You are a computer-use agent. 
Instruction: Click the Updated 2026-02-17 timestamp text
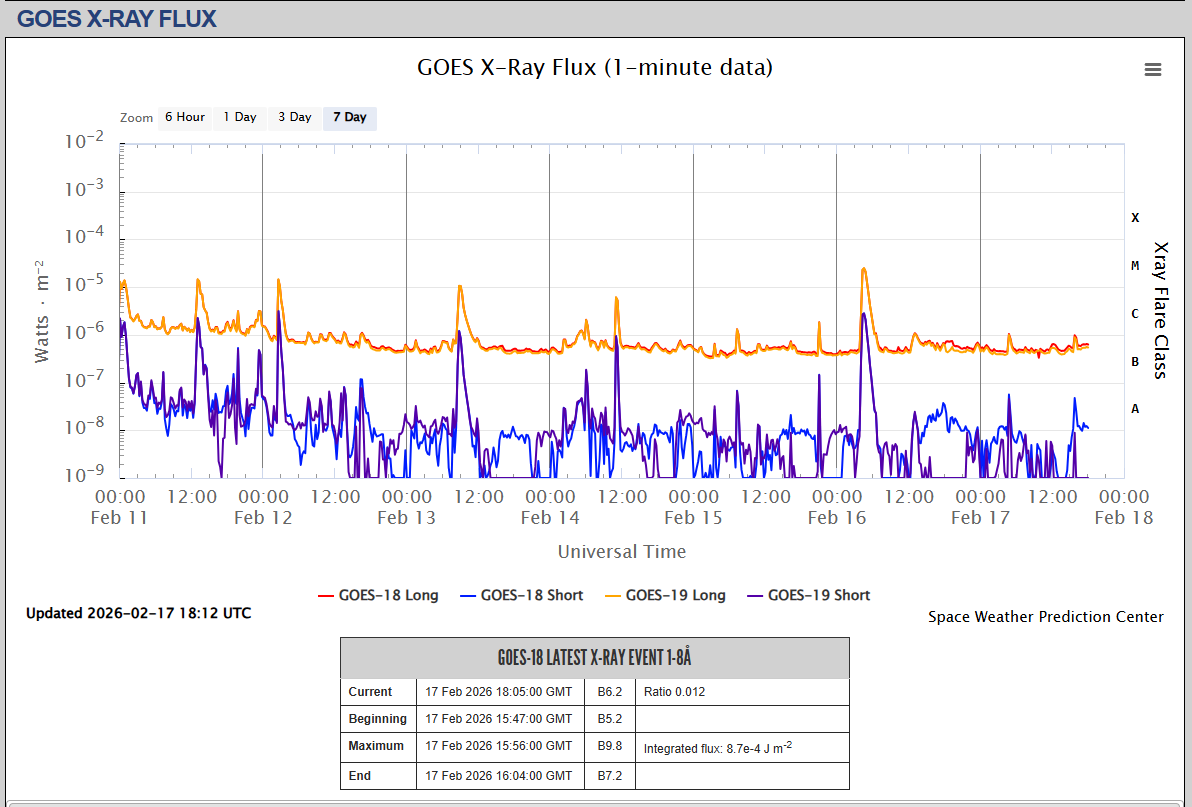pos(139,613)
